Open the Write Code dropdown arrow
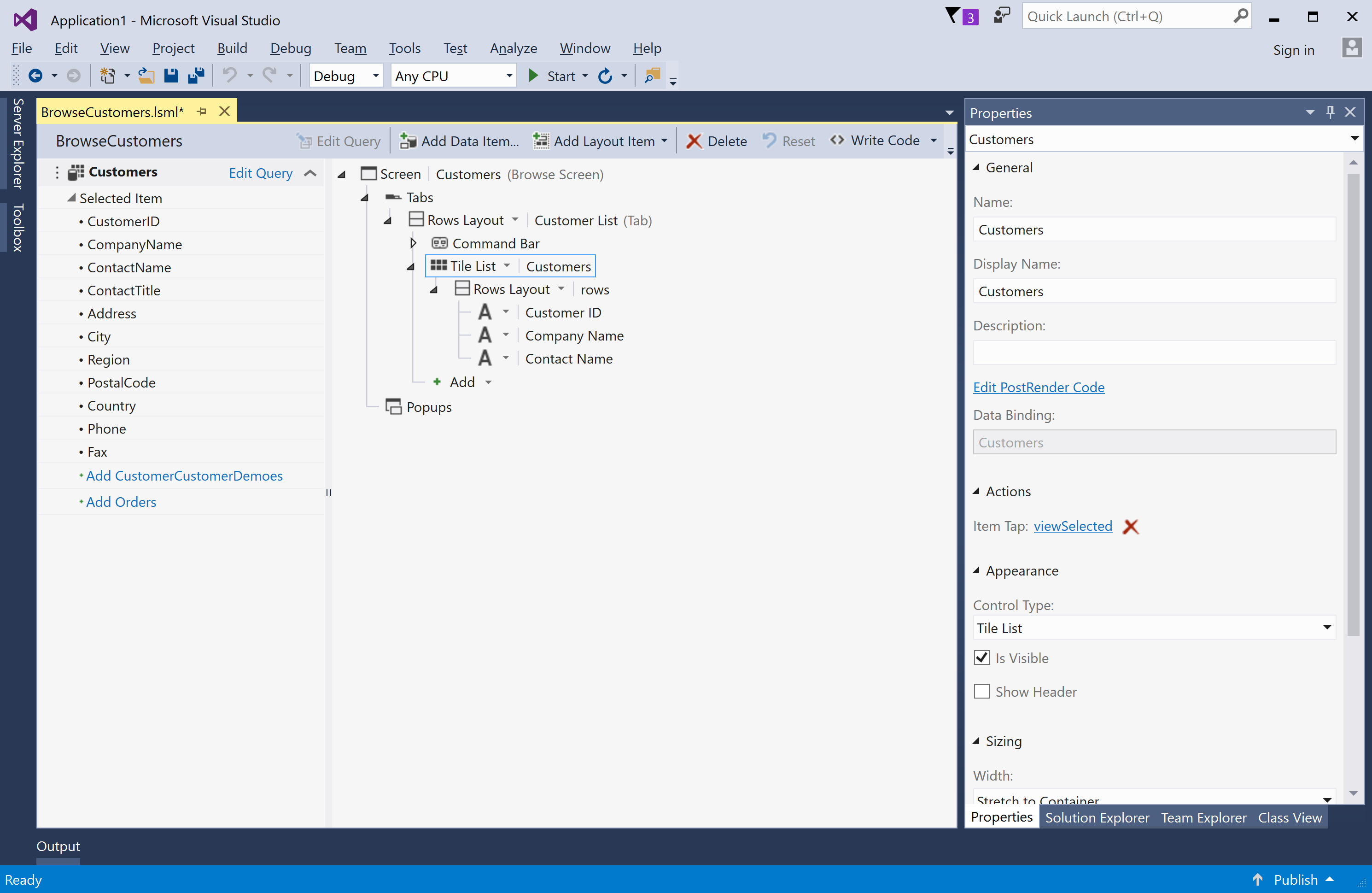The image size is (1372, 893). [934, 141]
